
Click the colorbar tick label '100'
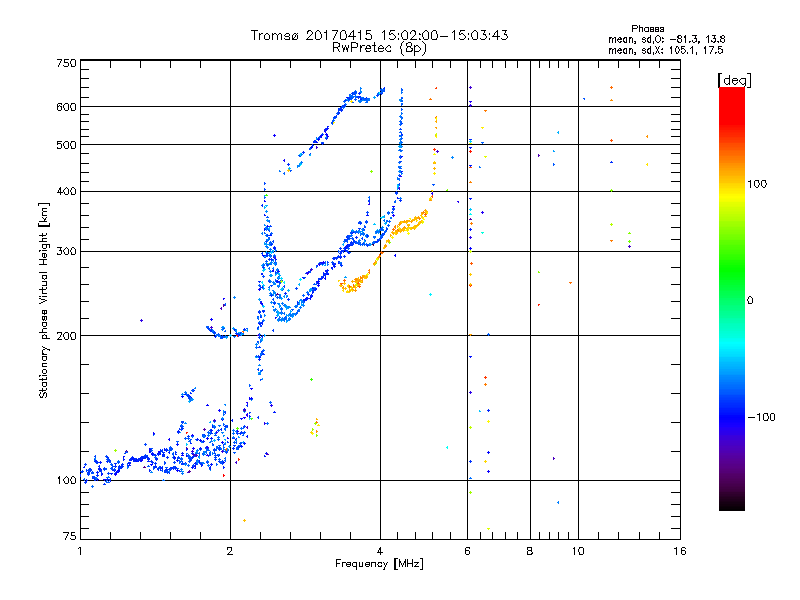point(757,184)
